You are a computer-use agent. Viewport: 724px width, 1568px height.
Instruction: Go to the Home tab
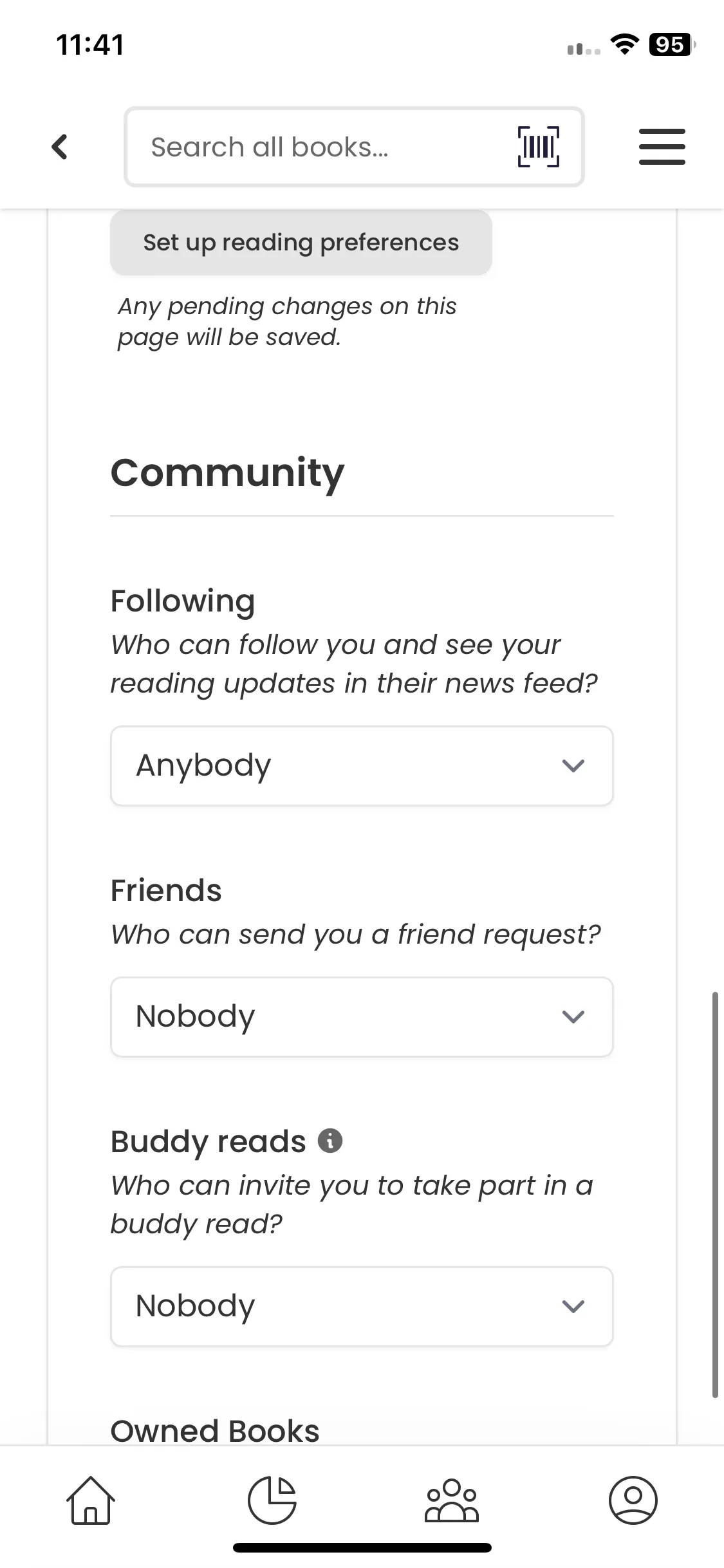[91, 1500]
